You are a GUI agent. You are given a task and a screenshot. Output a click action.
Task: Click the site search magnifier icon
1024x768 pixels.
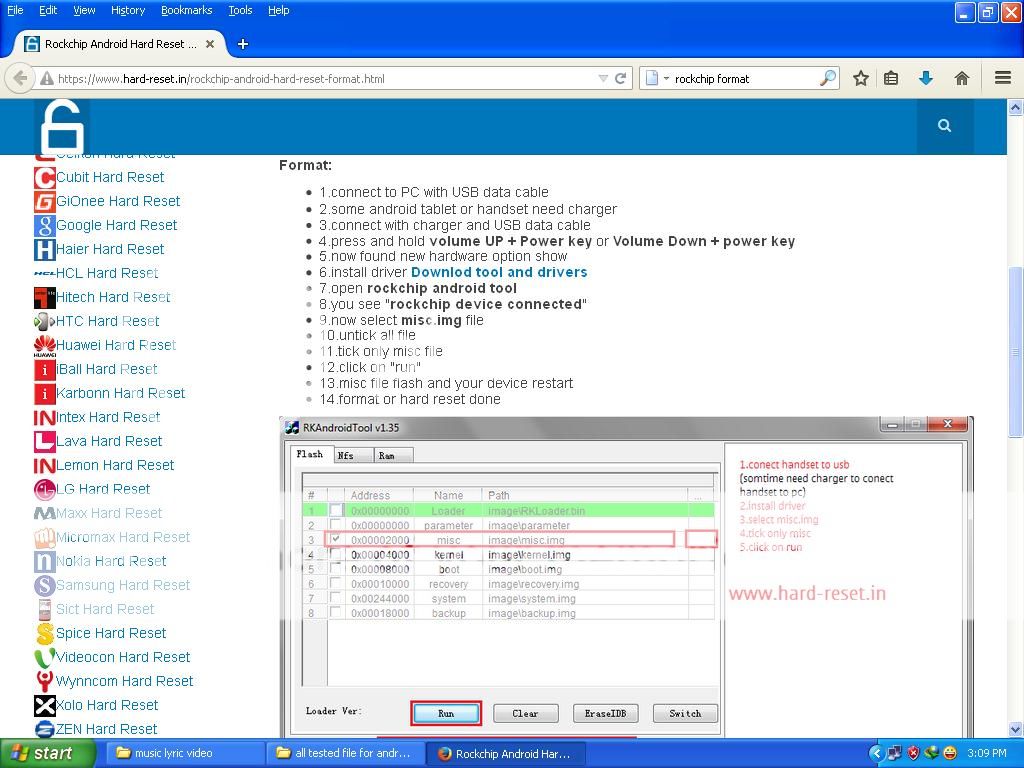click(944, 126)
